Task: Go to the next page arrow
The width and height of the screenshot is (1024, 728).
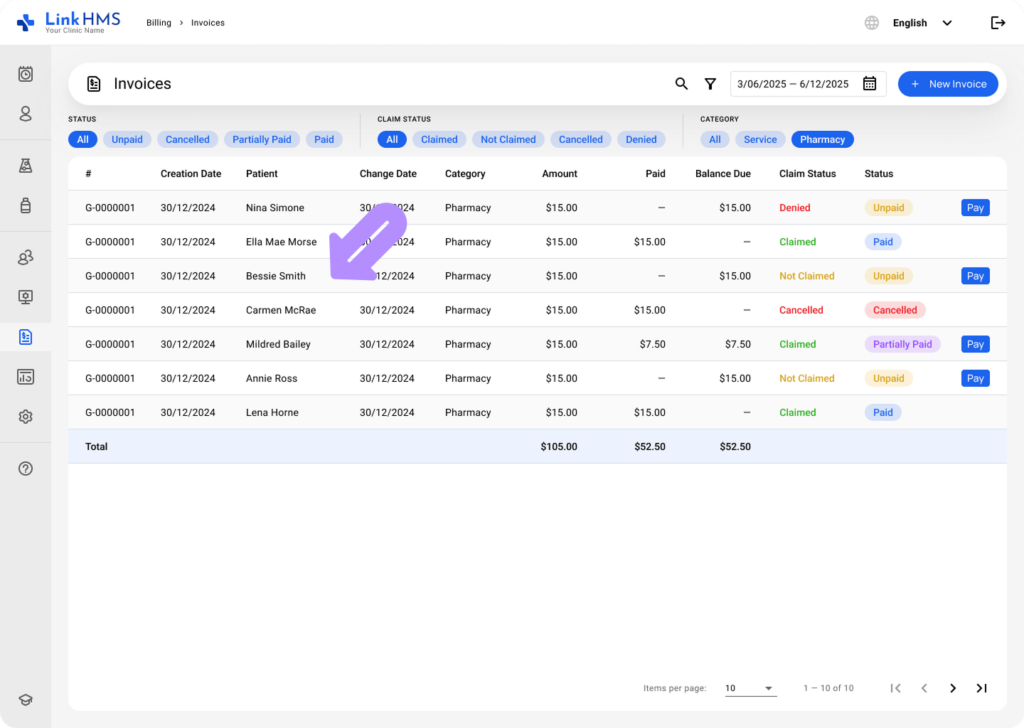Action: click(x=953, y=688)
